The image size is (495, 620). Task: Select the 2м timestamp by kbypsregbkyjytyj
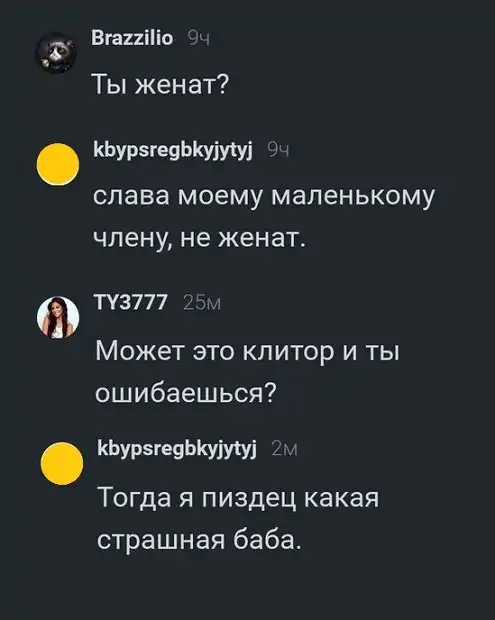point(284,450)
